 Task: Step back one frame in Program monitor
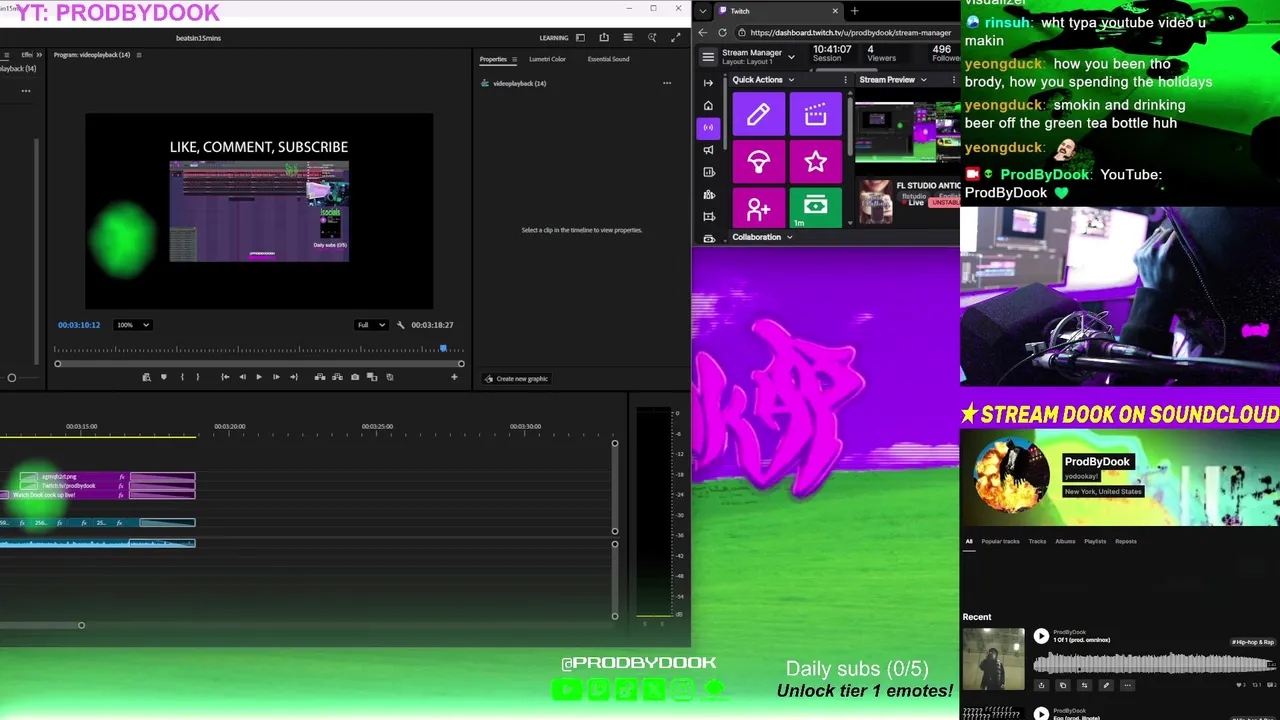(x=242, y=377)
